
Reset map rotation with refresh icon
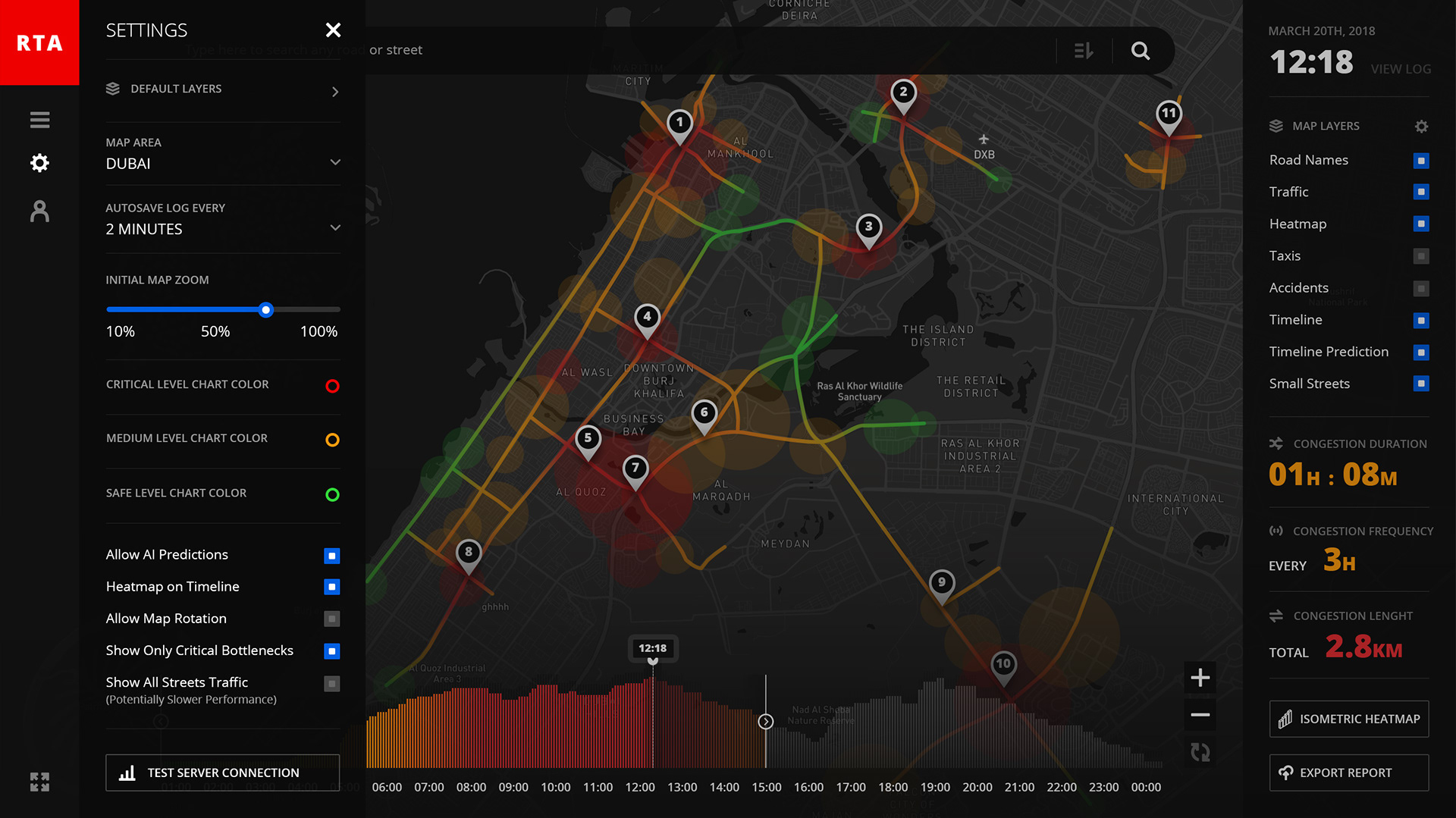click(x=1200, y=752)
